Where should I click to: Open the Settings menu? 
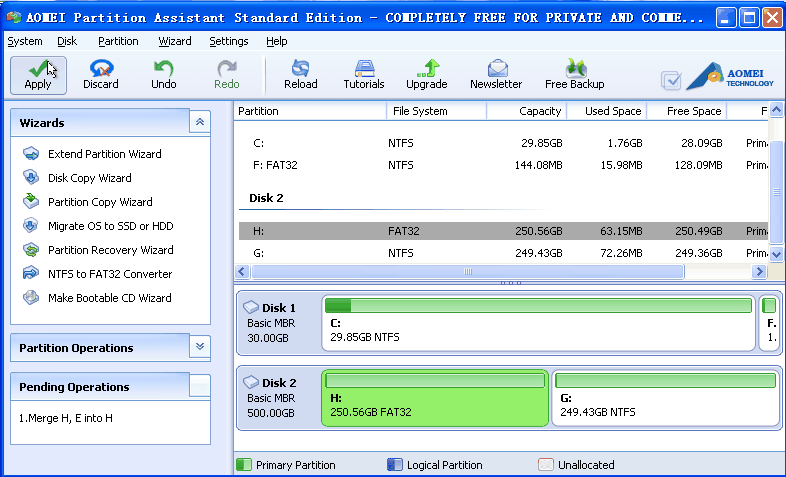(x=229, y=41)
